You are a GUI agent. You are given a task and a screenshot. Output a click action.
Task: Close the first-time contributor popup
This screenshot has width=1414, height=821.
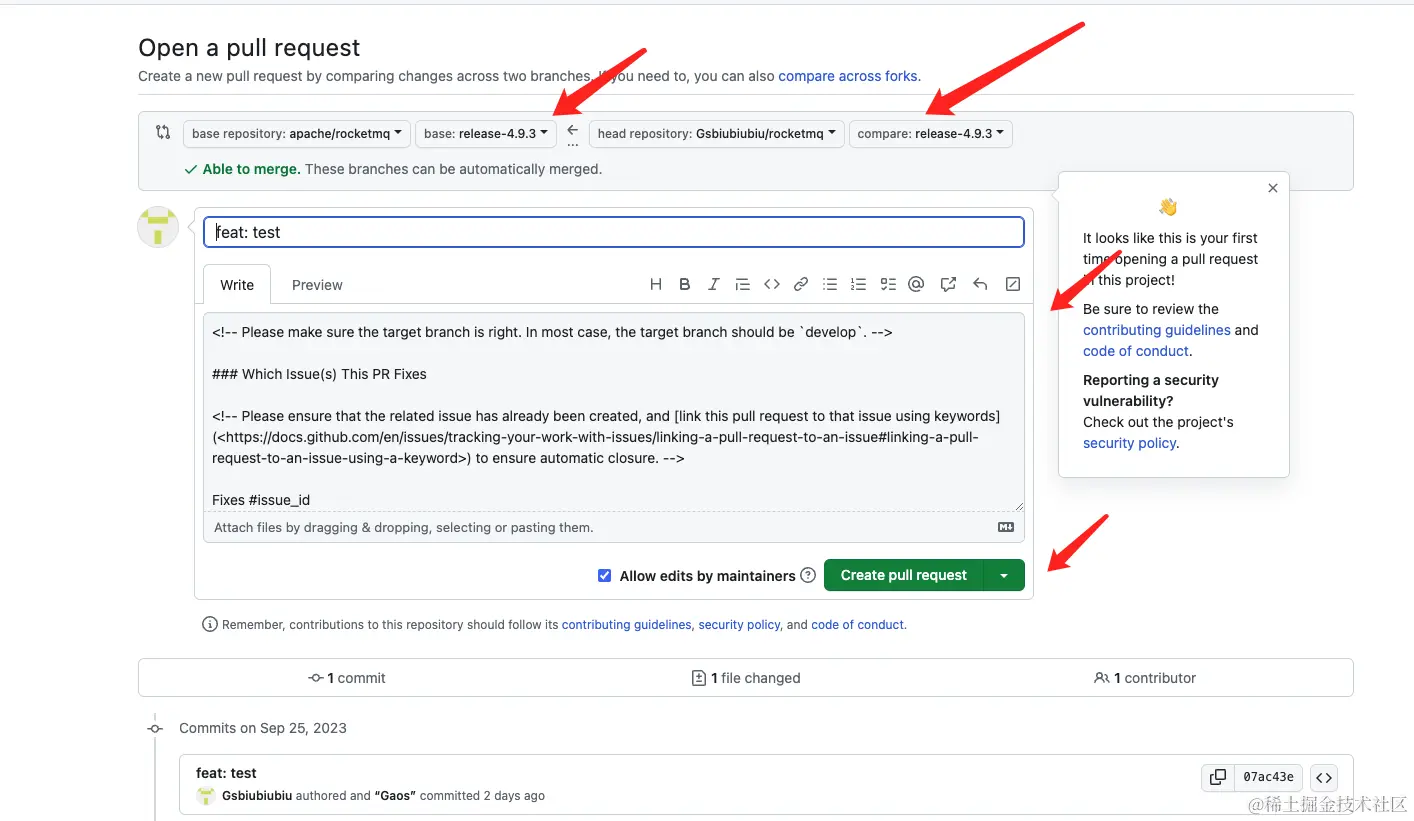pos(1272,188)
